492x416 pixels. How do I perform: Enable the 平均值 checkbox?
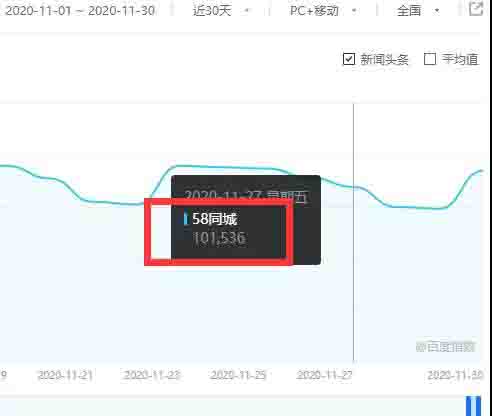[430, 59]
